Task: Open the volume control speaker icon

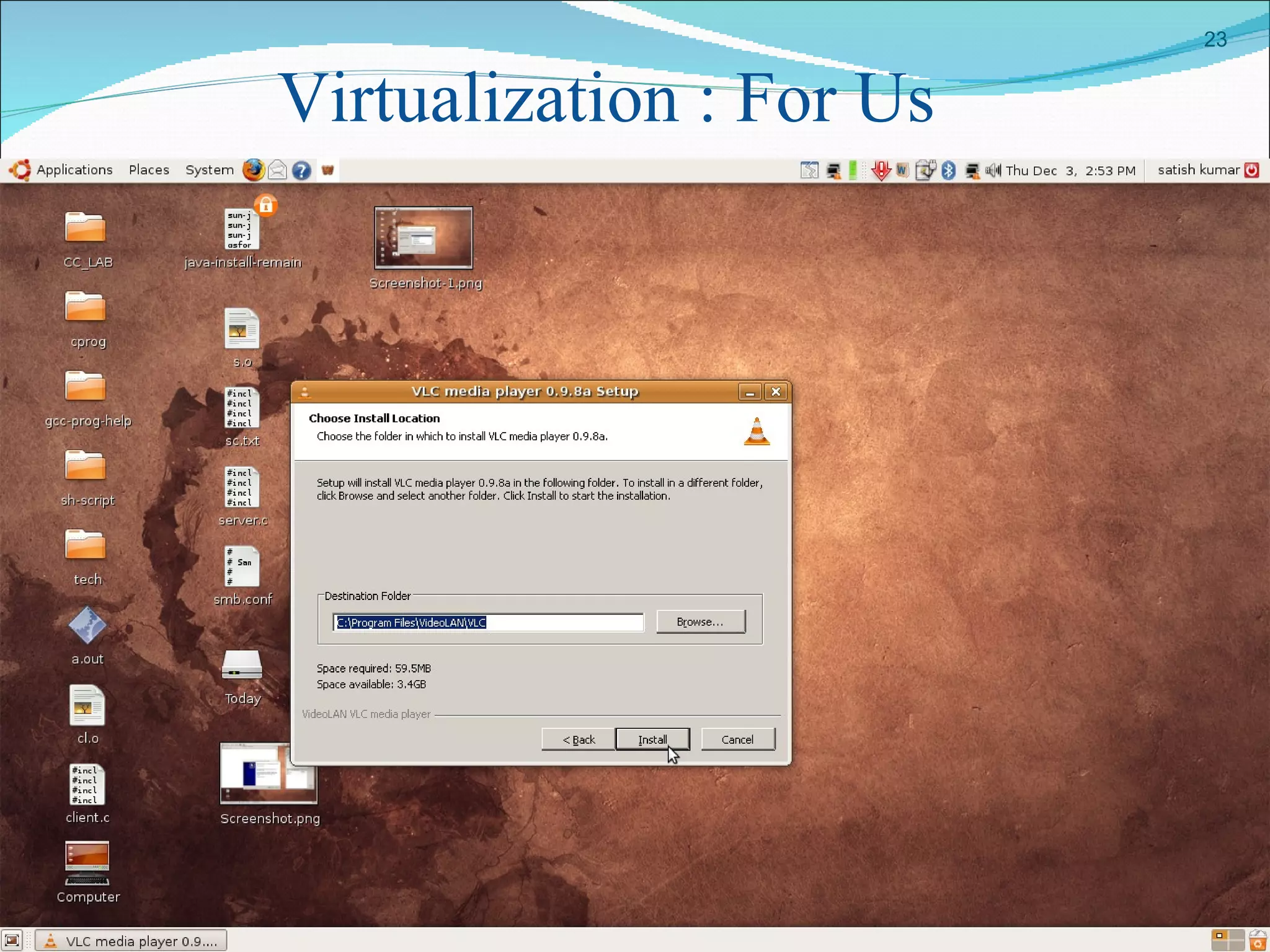Action: [x=993, y=170]
